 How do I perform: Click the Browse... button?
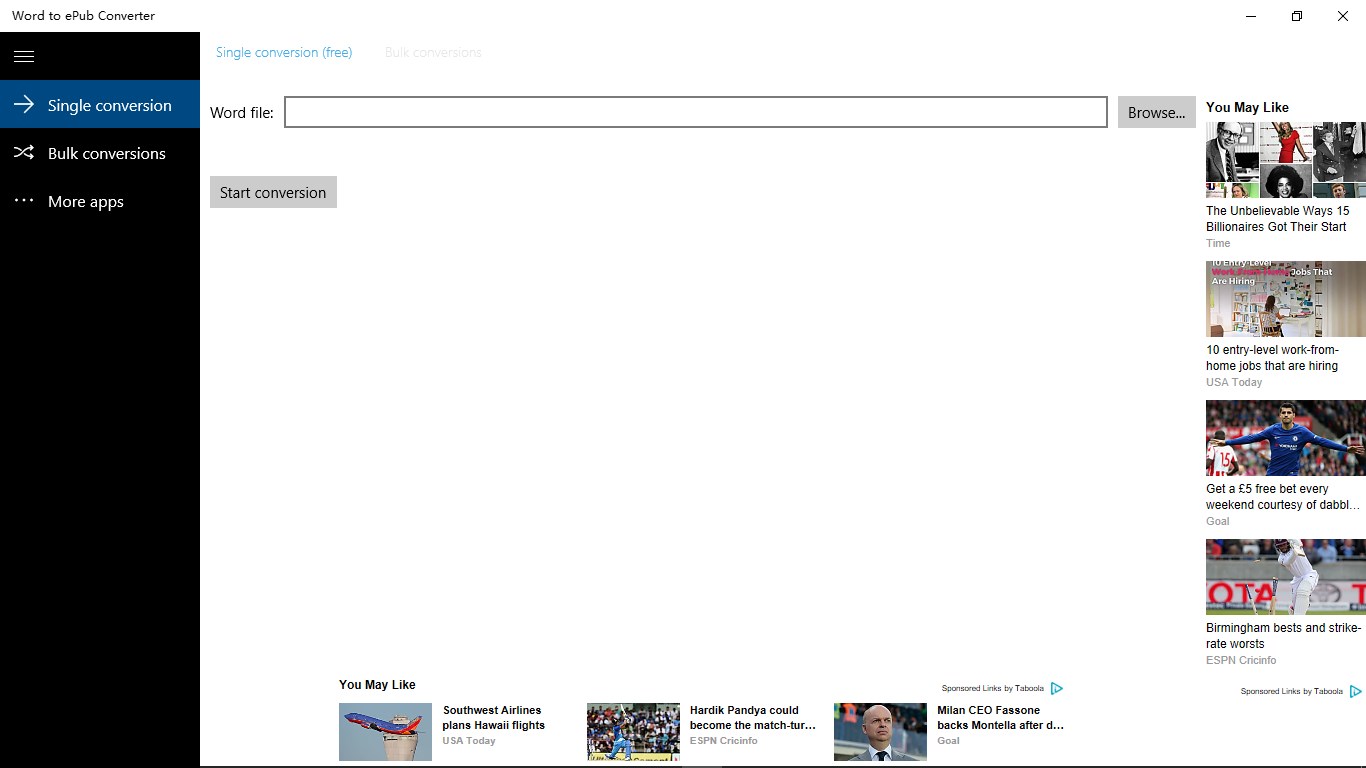point(1157,112)
